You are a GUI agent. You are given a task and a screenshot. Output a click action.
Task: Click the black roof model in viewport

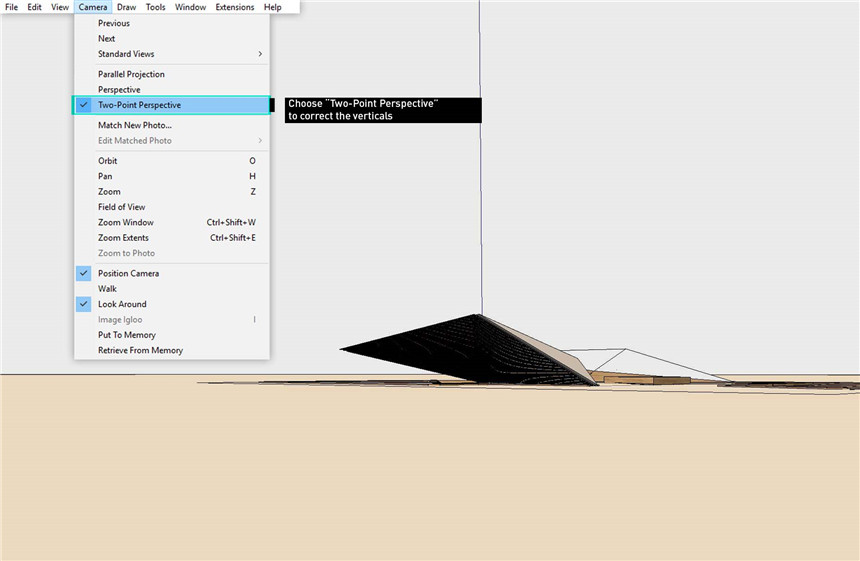470,345
